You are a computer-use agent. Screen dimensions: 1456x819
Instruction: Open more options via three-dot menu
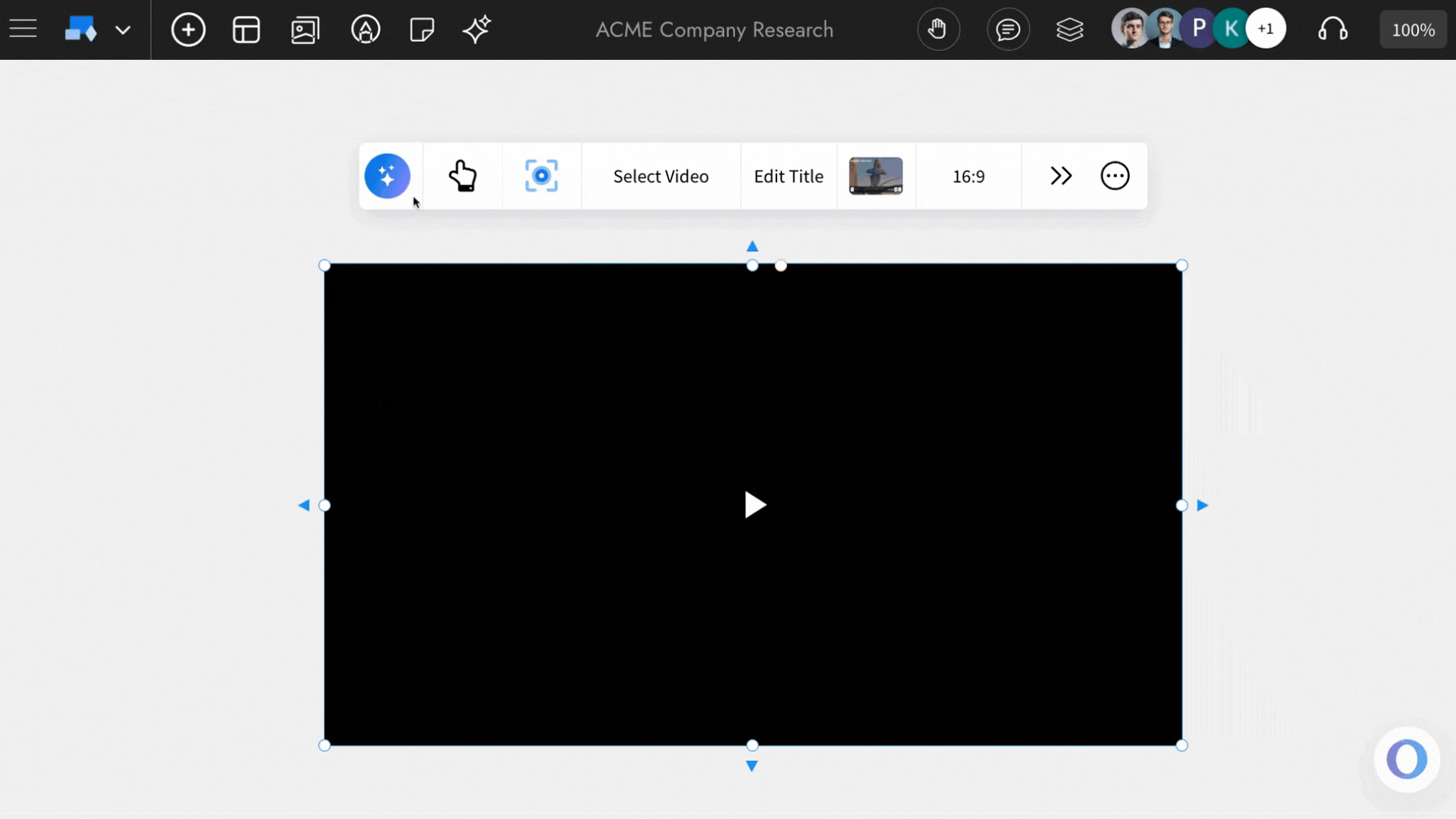(x=1115, y=175)
